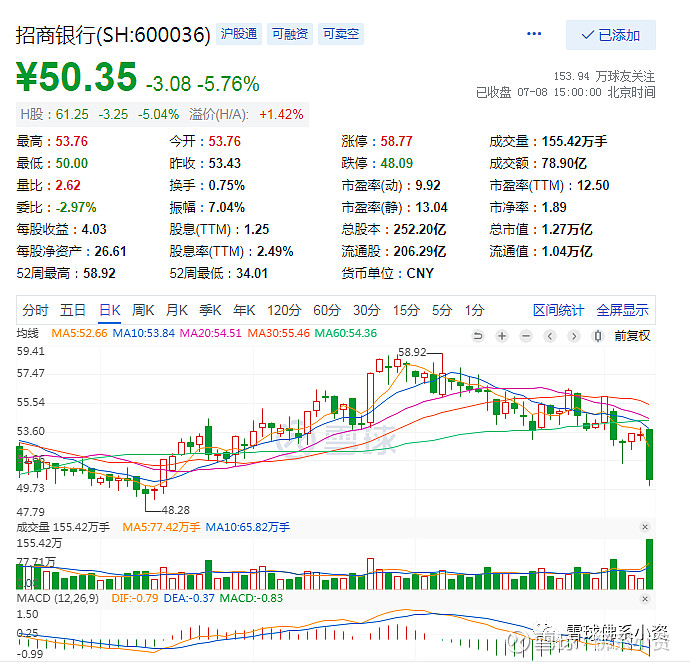Close the MACD indicator panel
Screen dimensions: 690x663
[x=645, y=599]
